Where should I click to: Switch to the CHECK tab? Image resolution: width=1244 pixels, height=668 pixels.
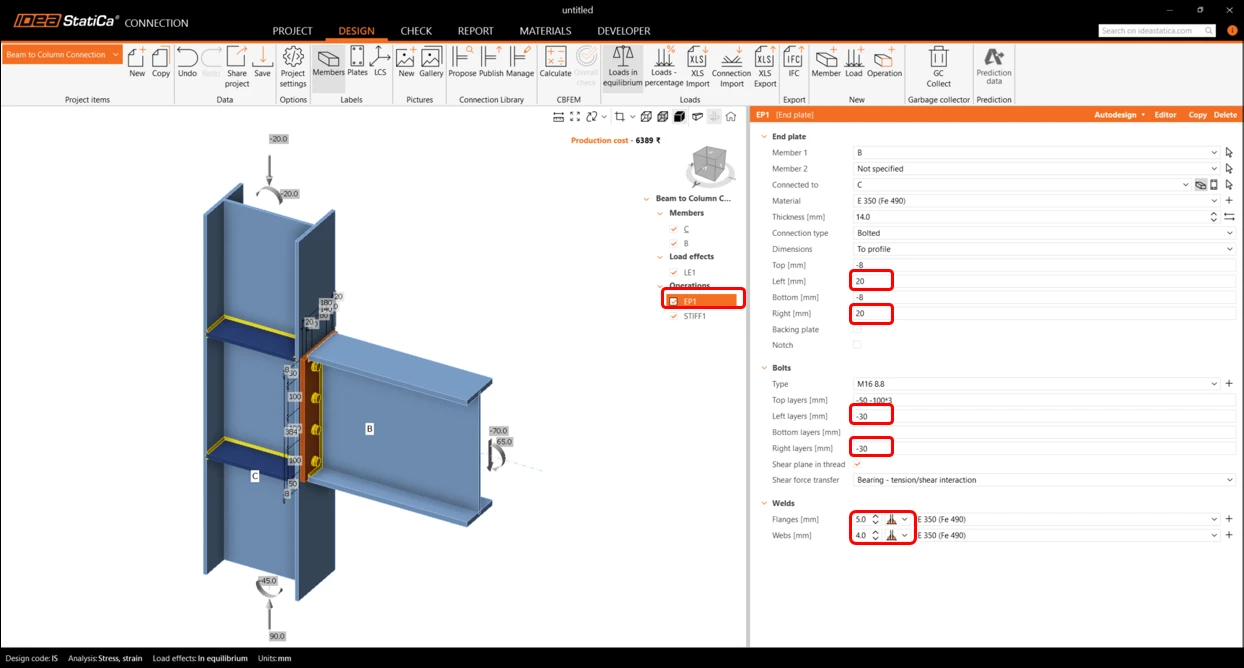pos(416,31)
